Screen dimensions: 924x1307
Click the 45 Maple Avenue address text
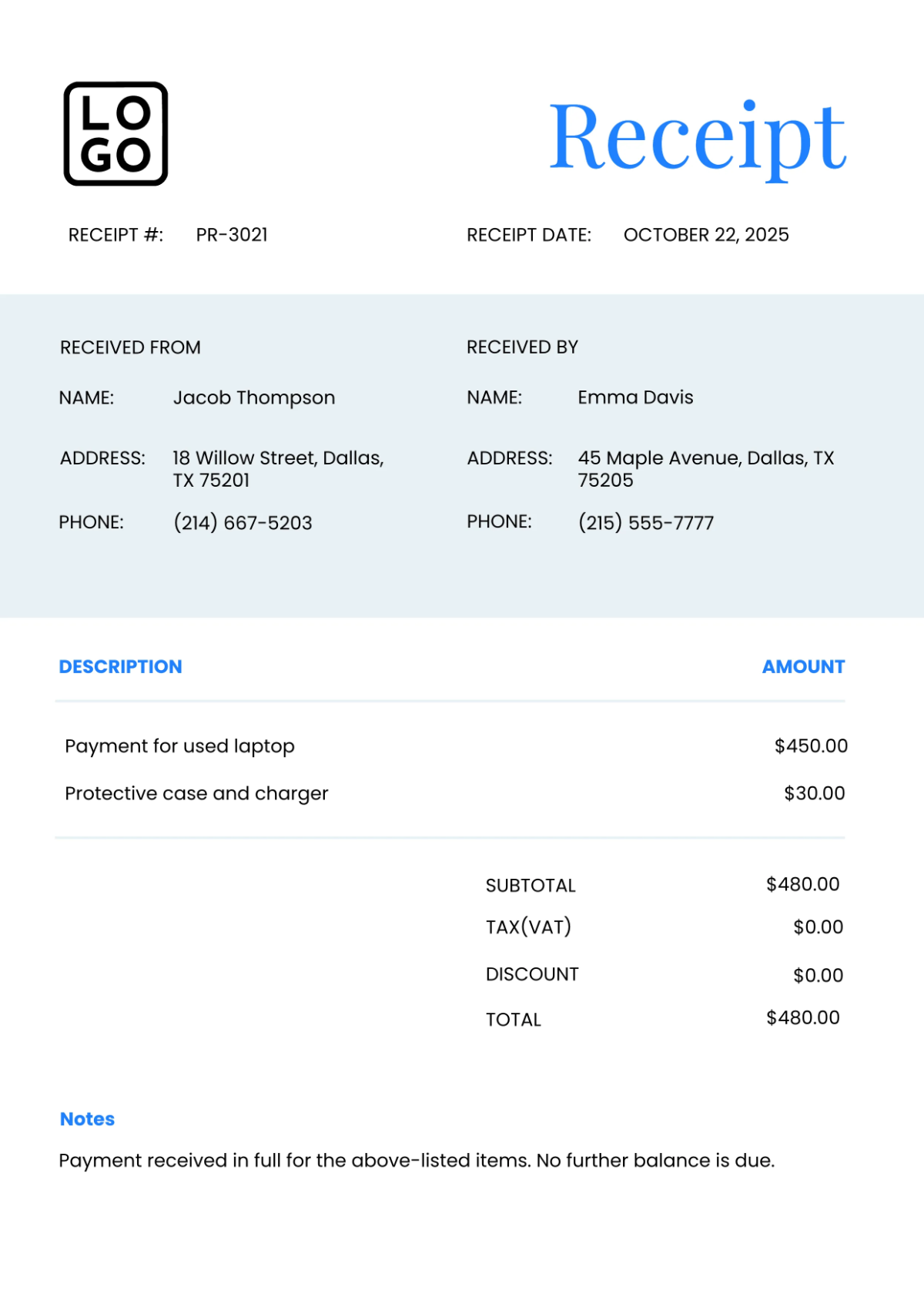pyautogui.click(x=705, y=468)
